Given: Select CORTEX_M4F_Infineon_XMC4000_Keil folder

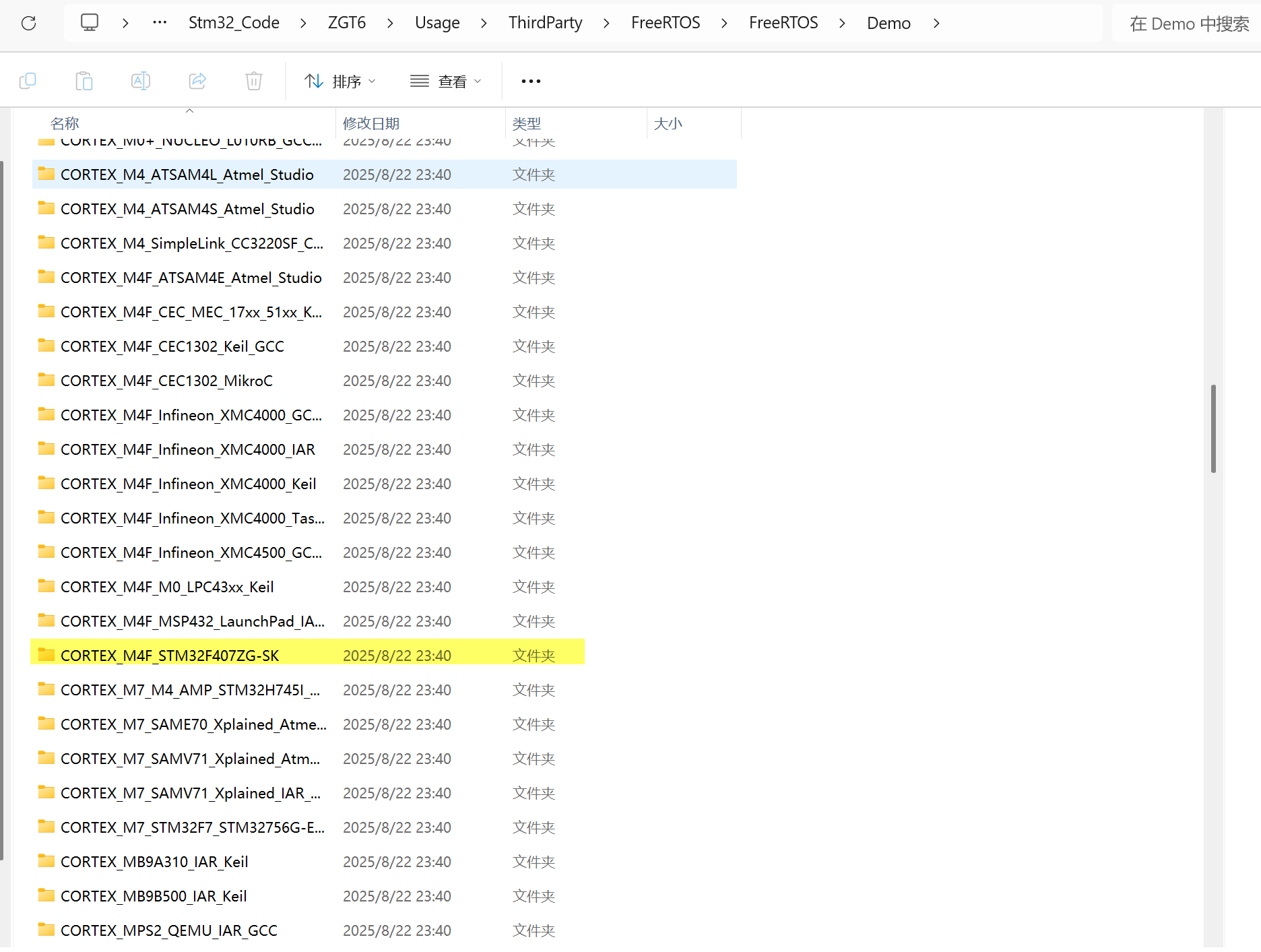Looking at the screenshot, I should (x=384, y=484).
